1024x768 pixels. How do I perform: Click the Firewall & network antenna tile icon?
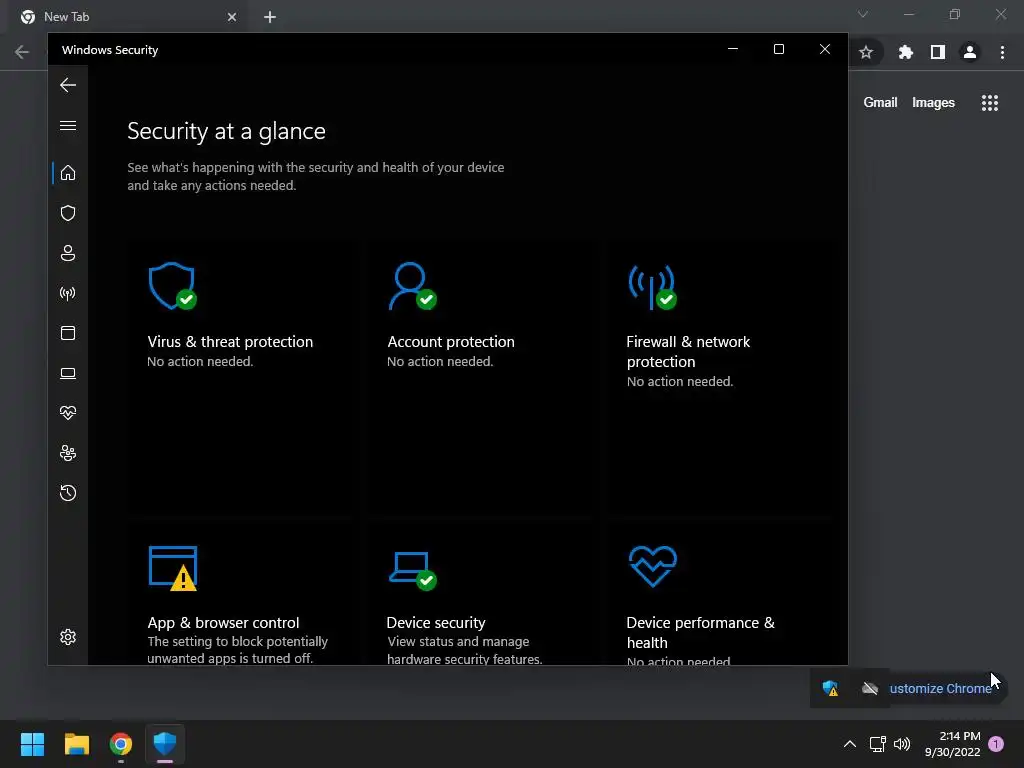click(652, 287)
